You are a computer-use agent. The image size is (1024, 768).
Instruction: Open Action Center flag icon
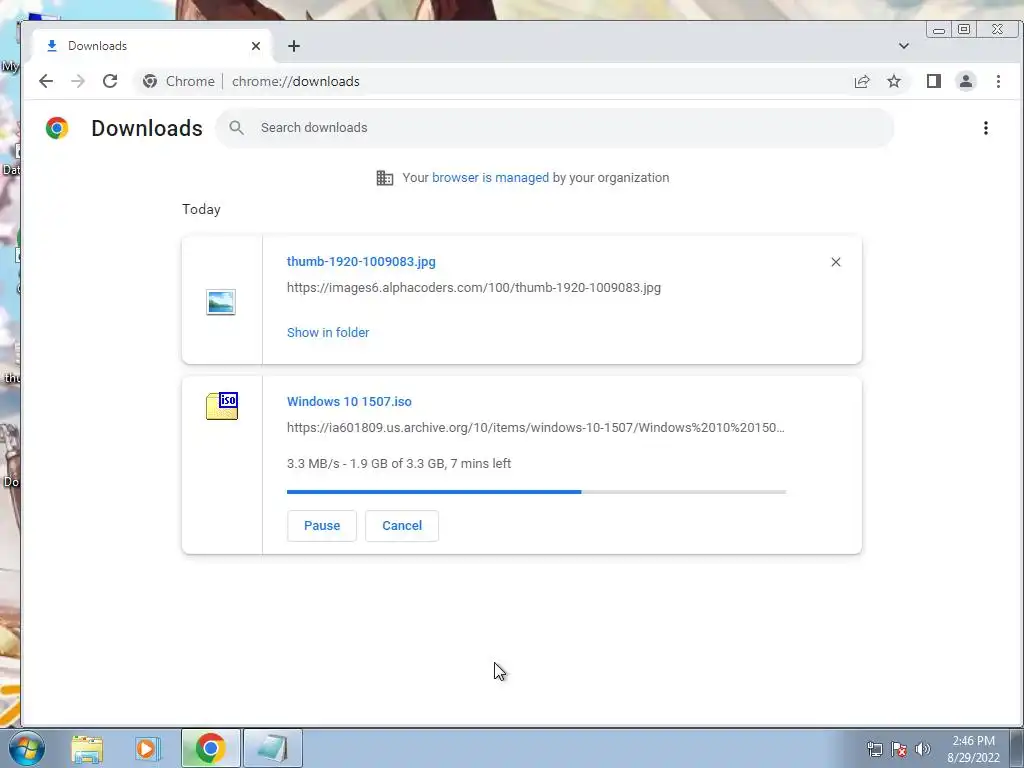[899, 749]
